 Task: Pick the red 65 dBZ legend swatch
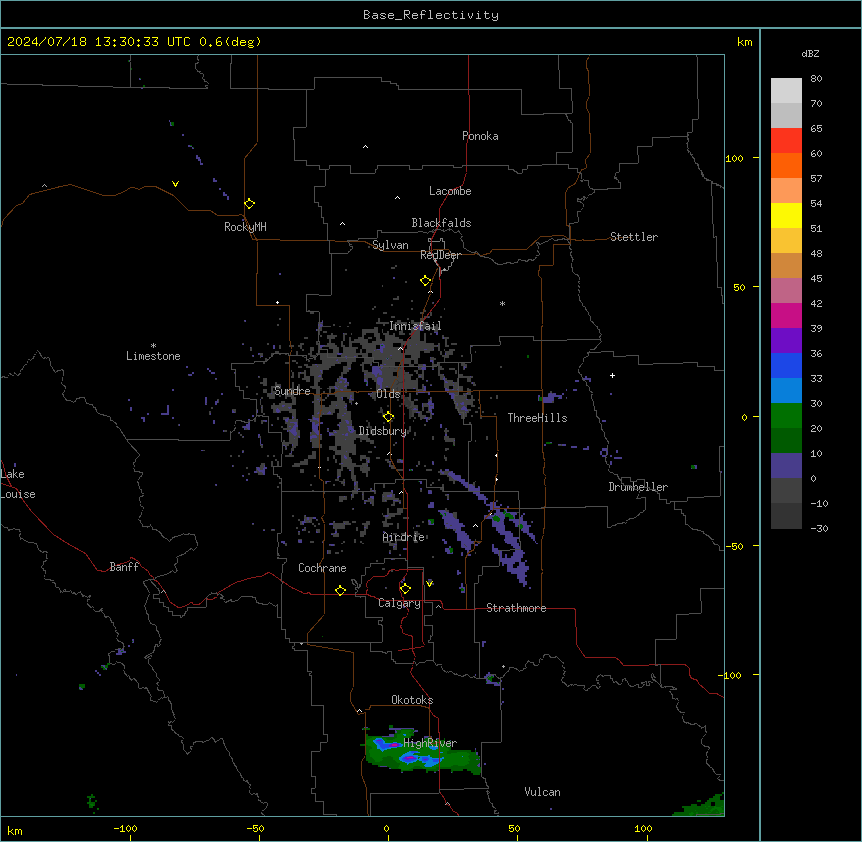coord(786,141)
